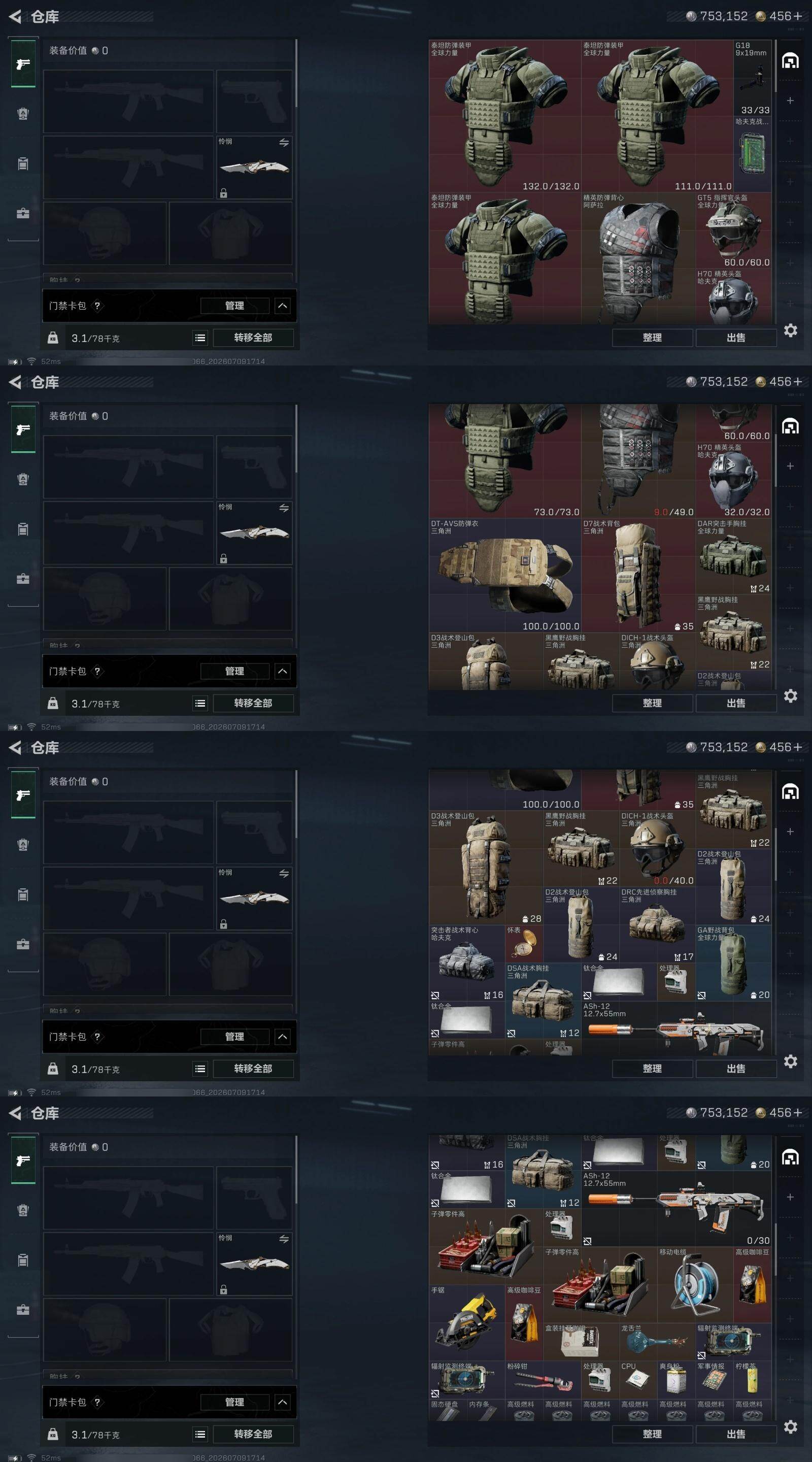Pick the CPU chip item
Screen dimensions: 812x1462
point(638,1380)
